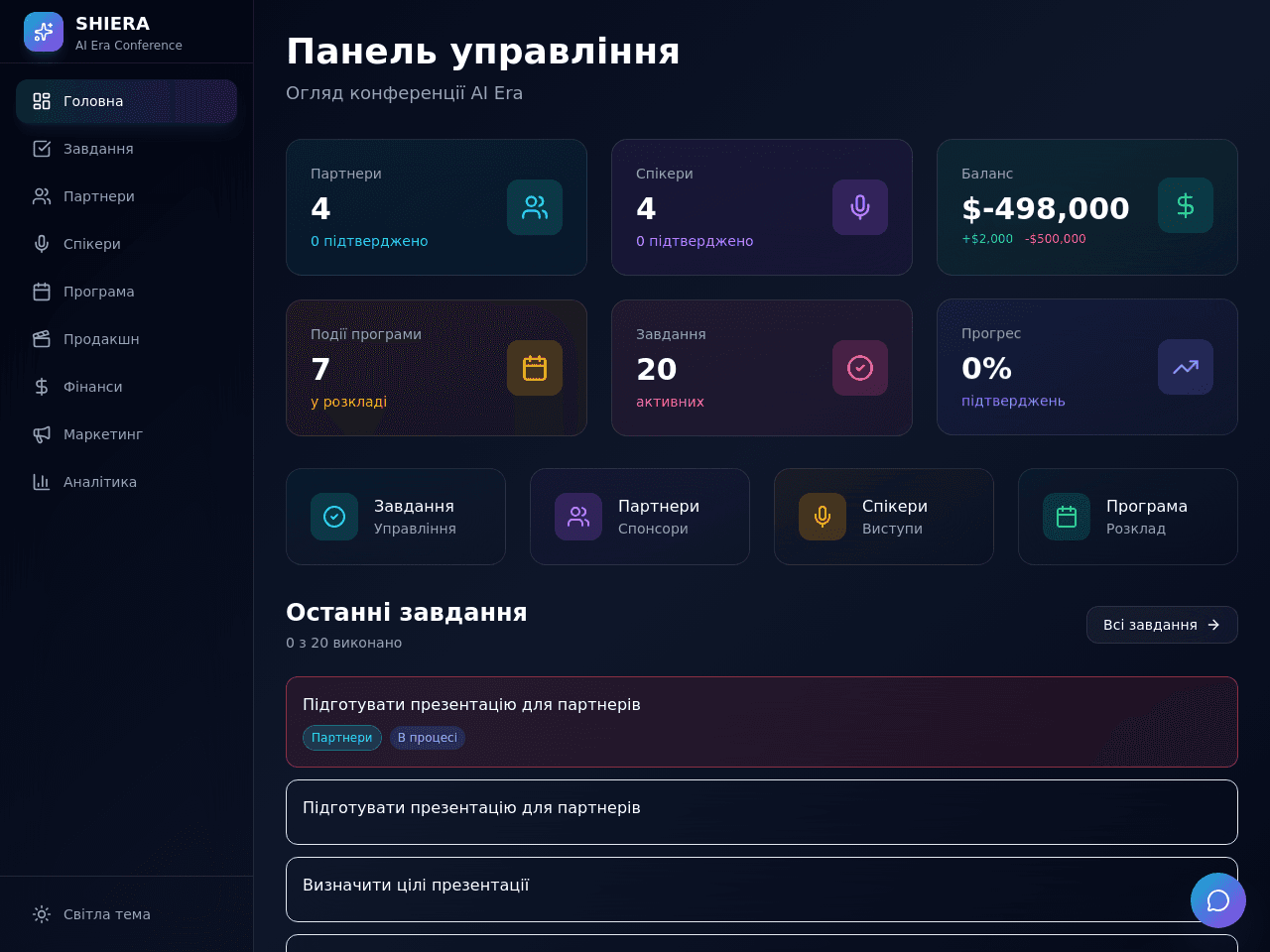Open Програма in the sidebar
The image size is (1270, 952).
tap(126, 292)
